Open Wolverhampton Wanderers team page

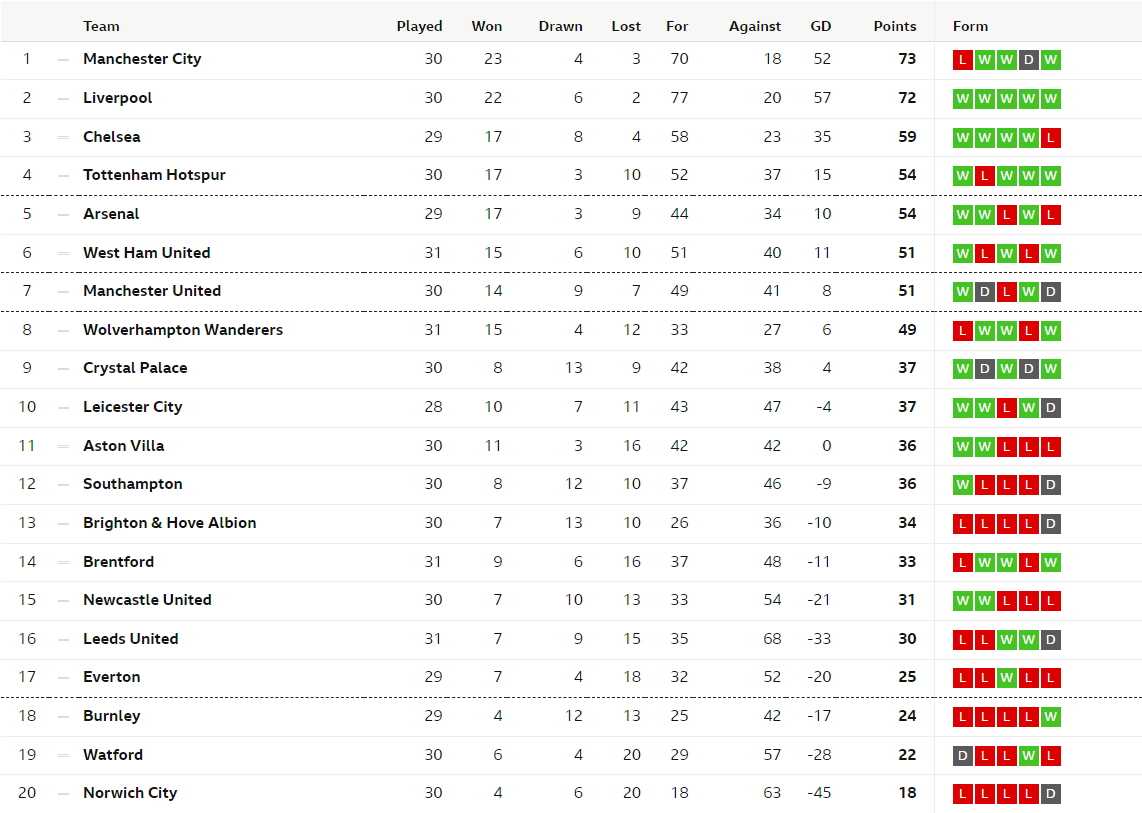[x=183, y=330]
